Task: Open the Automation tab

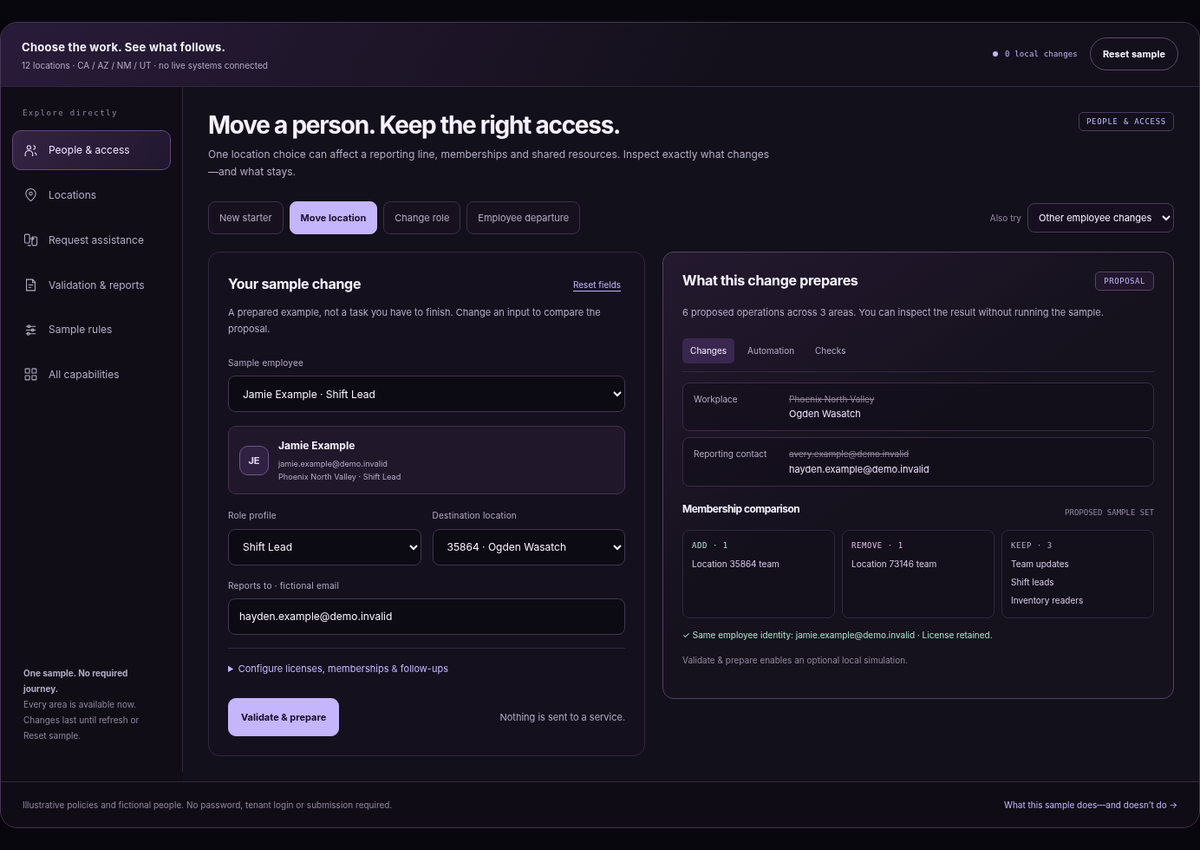Action: [771, 351]
